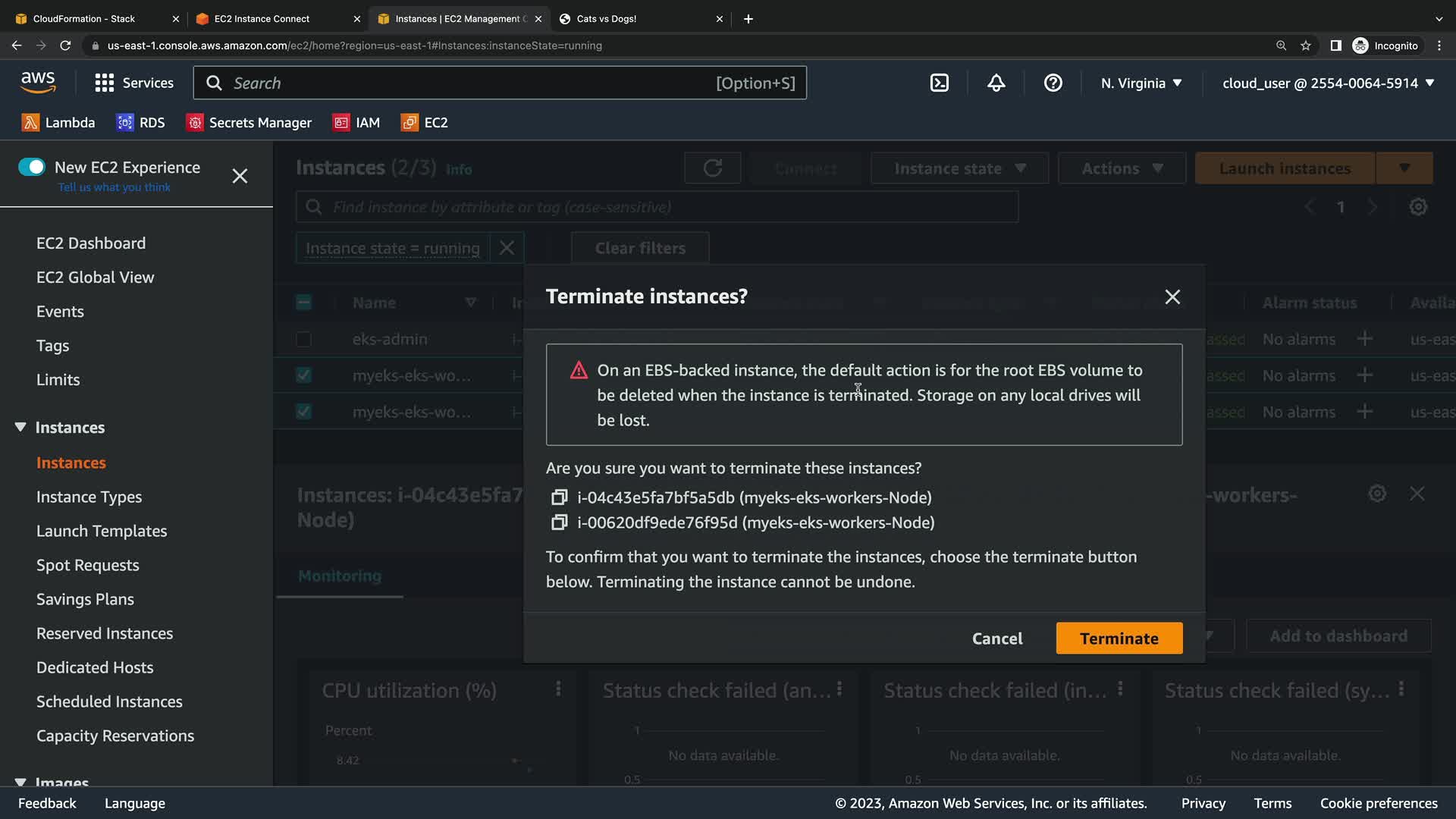The width and height of the screenshot is (1456, 819).
Task: Toggle New EC2 Experience switch
Action: tap(32, 167)
